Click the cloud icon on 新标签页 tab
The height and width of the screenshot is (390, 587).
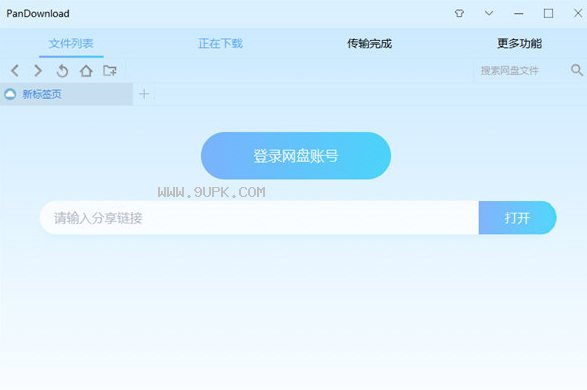(10, 94)
